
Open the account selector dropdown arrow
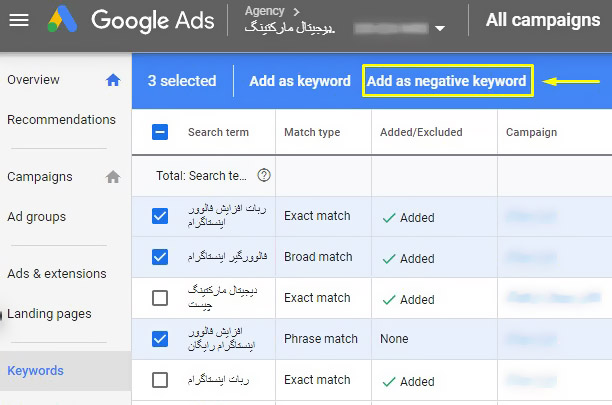(440, 28)
